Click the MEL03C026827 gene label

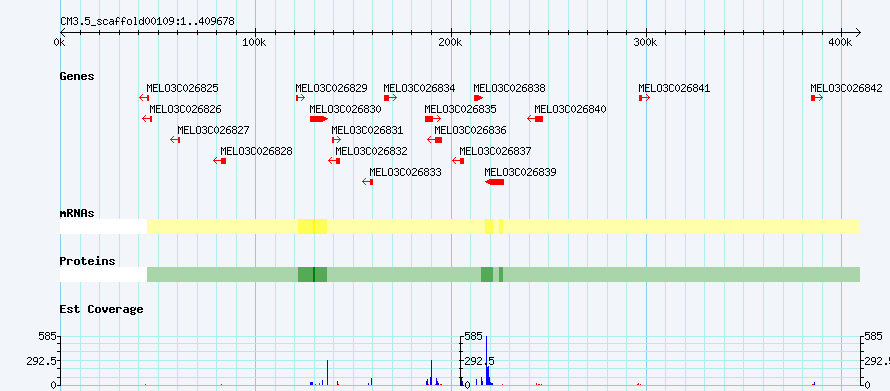tap(213, 130)
